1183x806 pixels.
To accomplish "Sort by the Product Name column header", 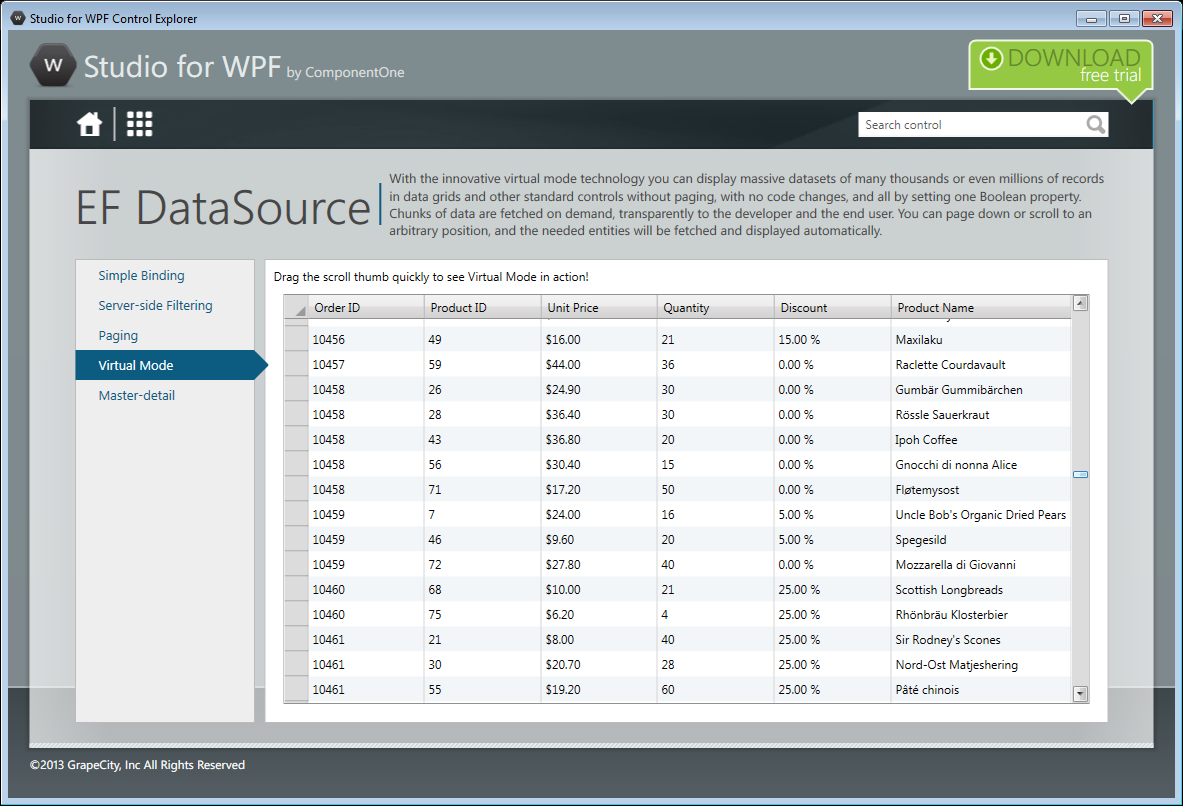I will pos(982,308).
